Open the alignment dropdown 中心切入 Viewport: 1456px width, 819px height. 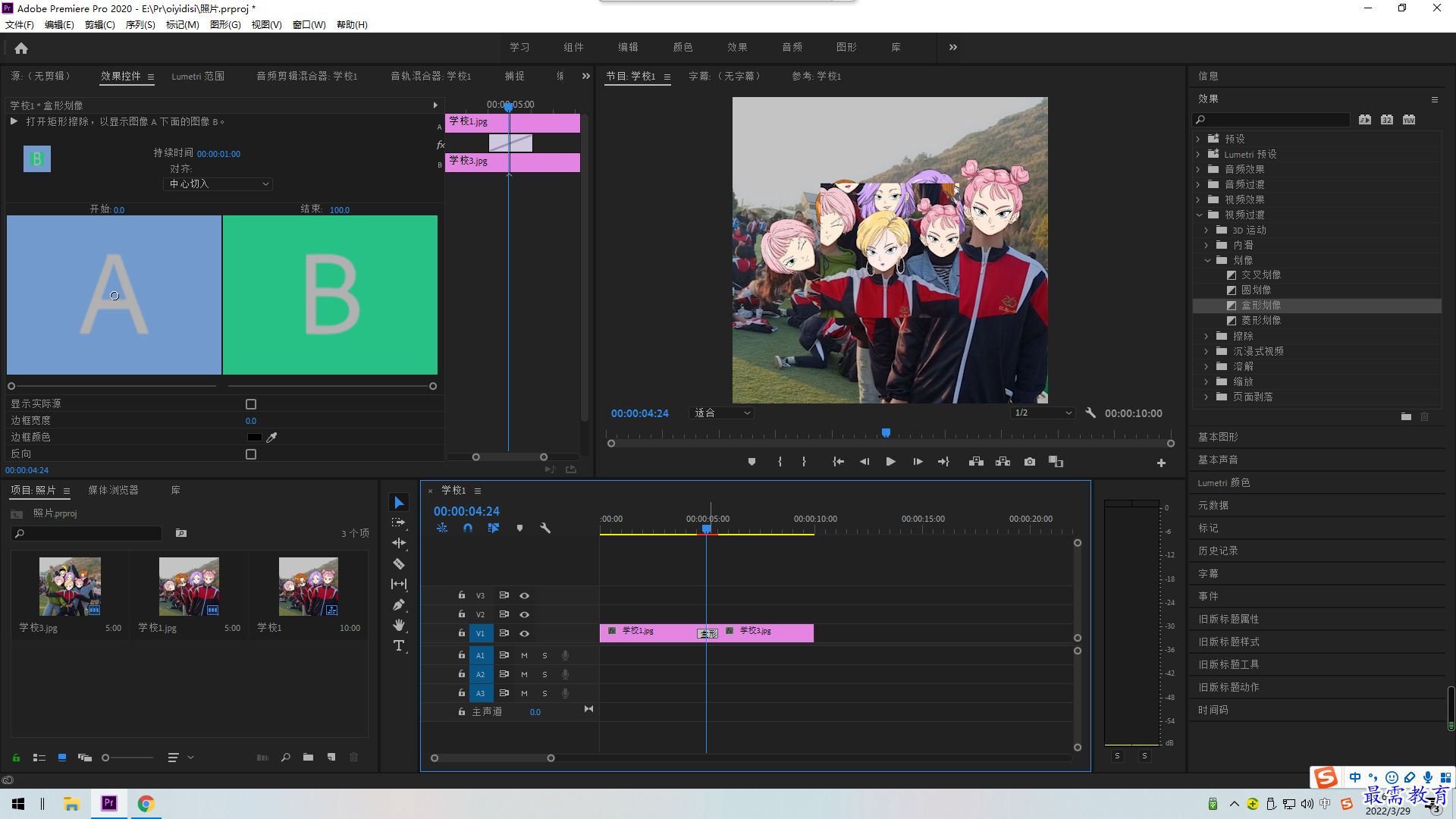(218, 184)
